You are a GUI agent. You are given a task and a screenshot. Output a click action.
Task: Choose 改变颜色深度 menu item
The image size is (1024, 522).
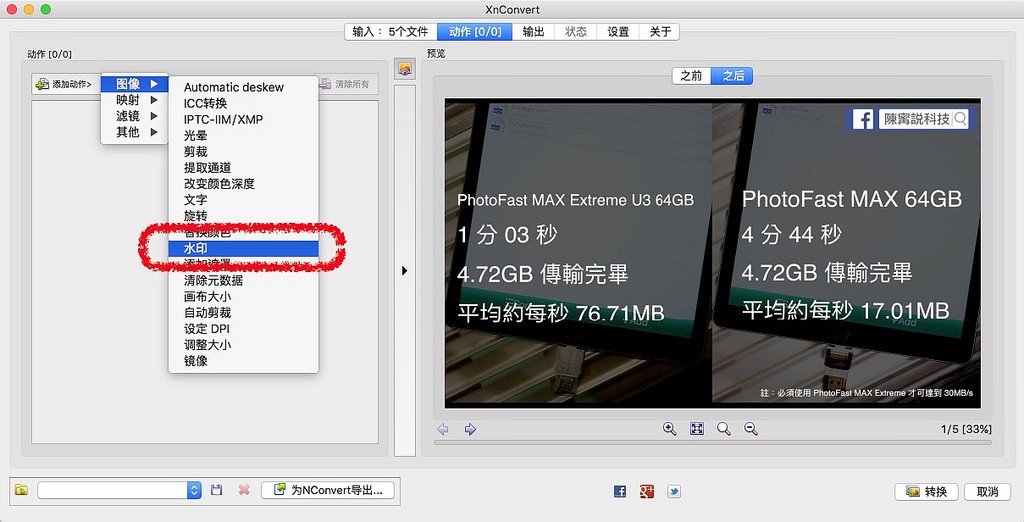pos(243,184)
